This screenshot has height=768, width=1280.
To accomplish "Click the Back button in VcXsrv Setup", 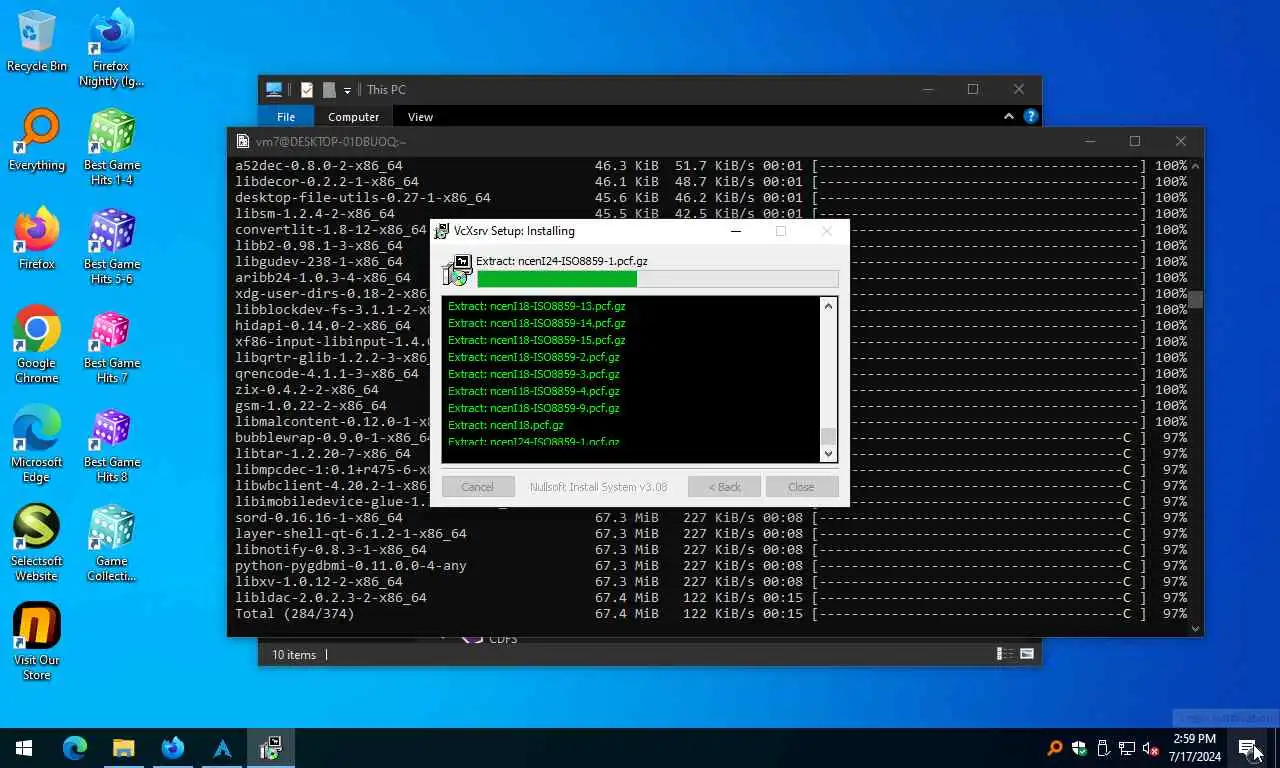I will click(x=725, y=487).
